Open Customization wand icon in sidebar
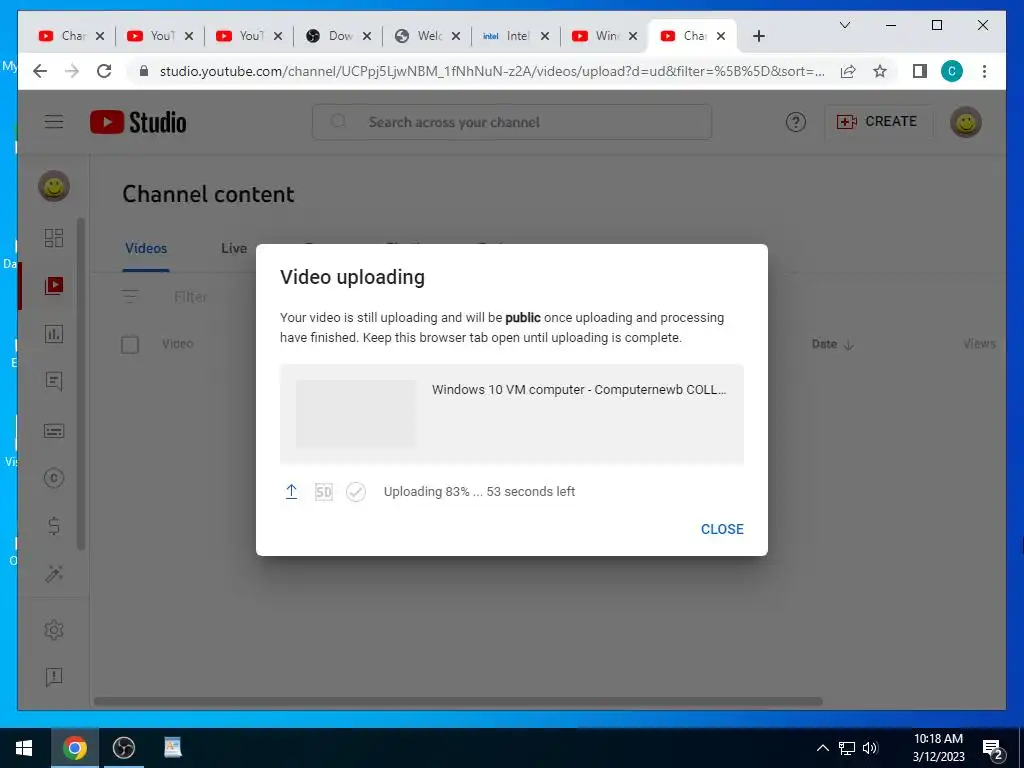The height and width of the screenshot is (768, 1024). (54, 574)
